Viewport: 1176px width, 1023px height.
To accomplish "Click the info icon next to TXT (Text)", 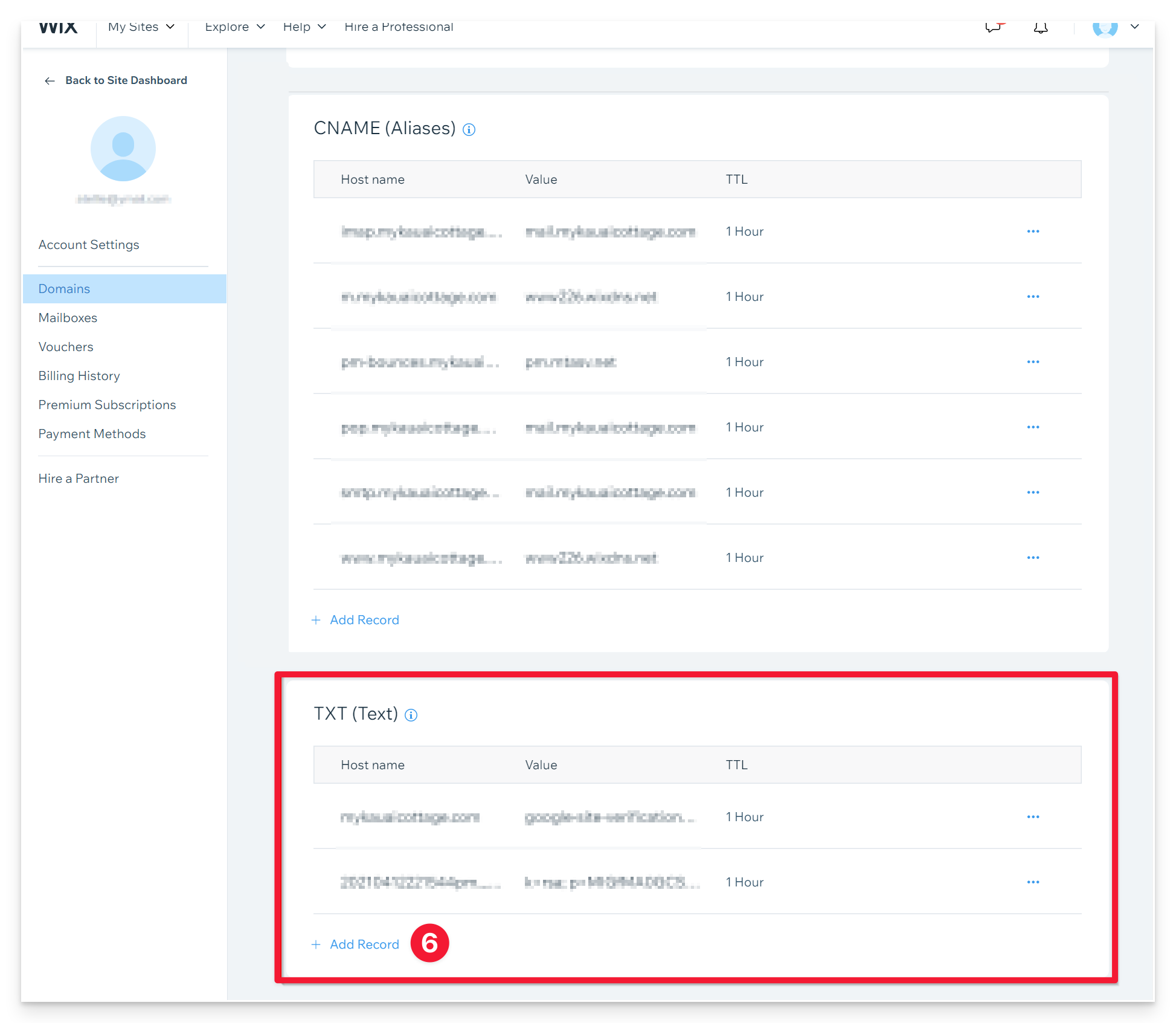I will (411, 715).
